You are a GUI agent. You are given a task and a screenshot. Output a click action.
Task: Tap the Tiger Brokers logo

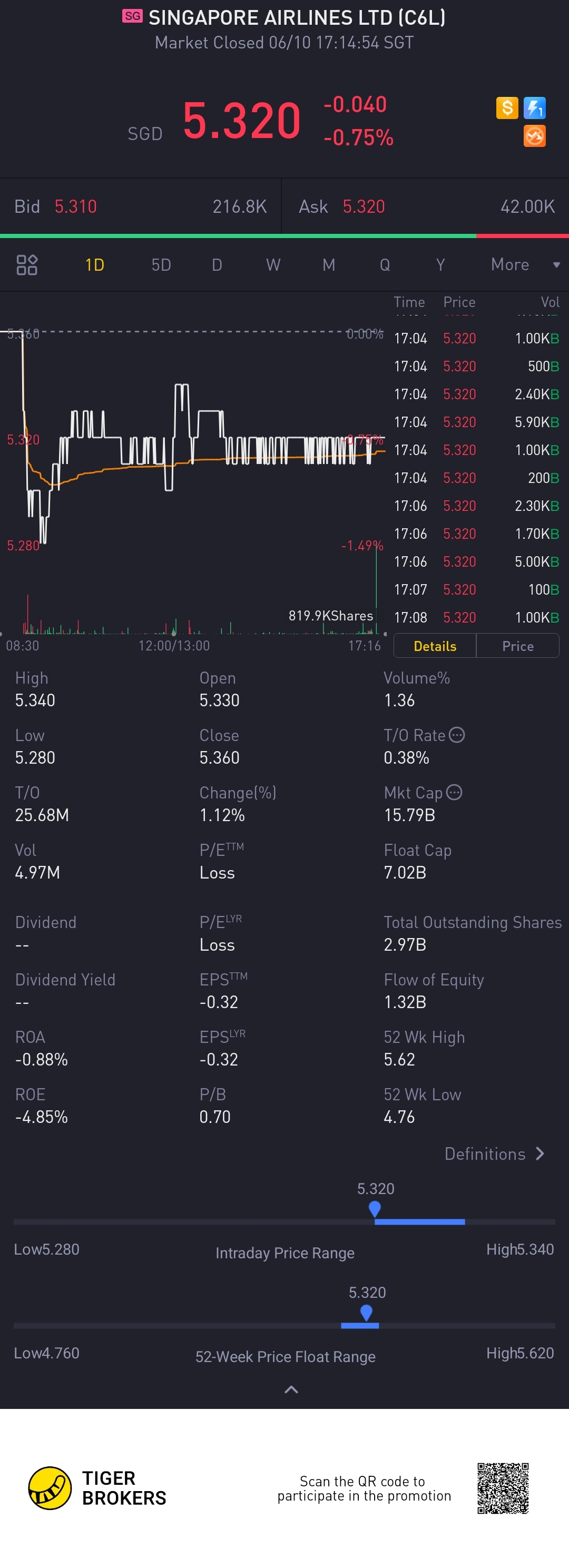(97, 1487)
